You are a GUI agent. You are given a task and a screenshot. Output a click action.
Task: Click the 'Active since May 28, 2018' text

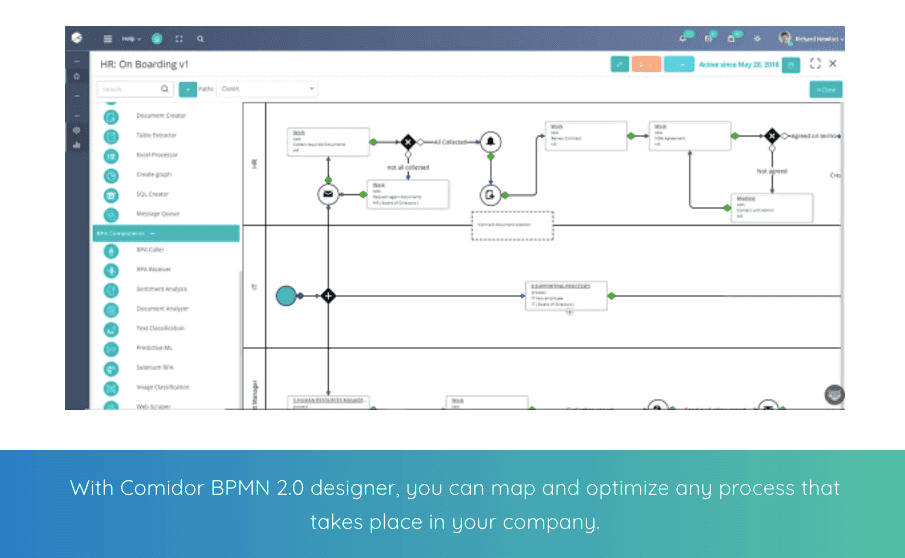(x=738, y=65)
